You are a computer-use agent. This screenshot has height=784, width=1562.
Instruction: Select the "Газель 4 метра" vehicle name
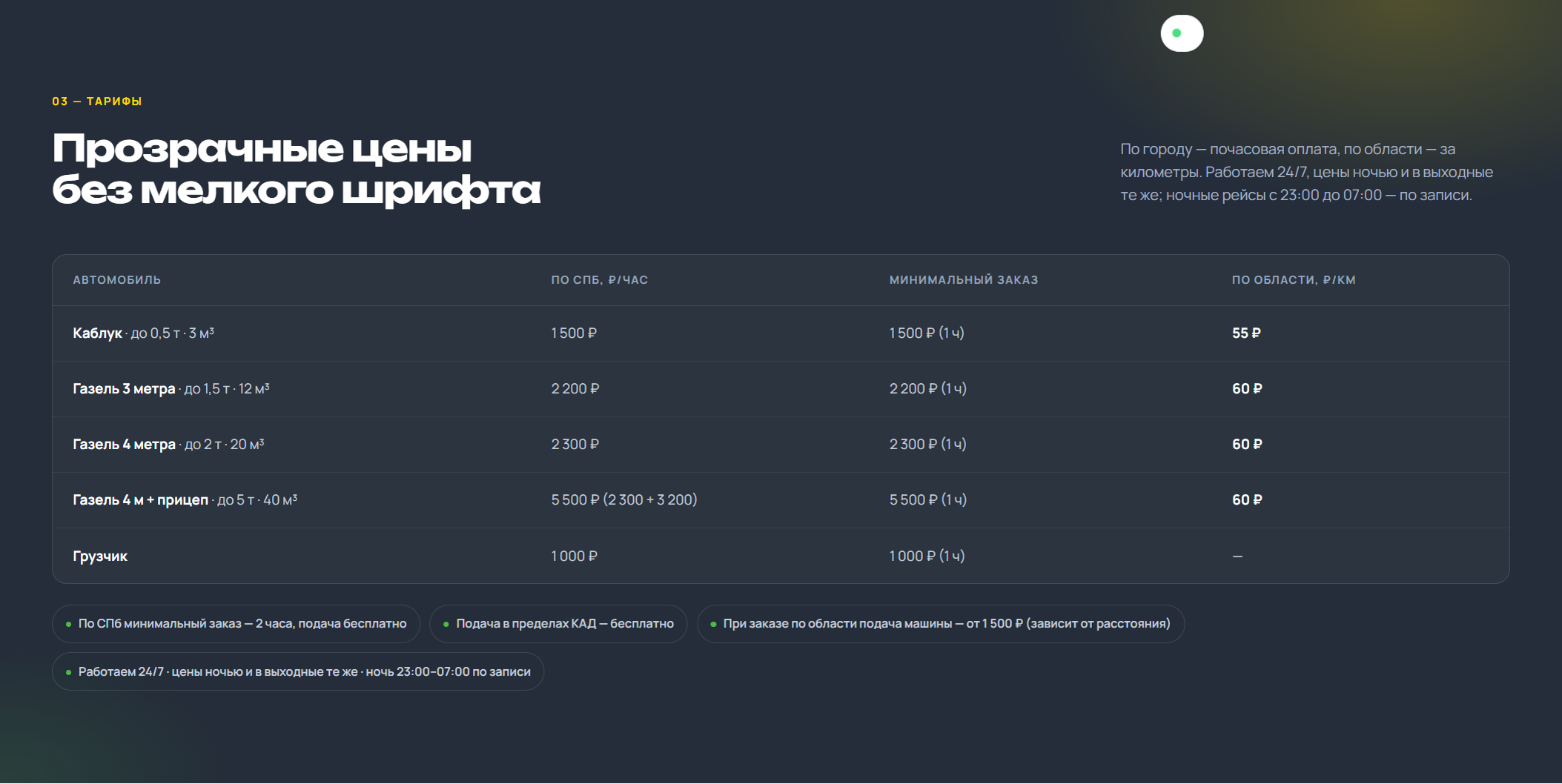[124, 445]
